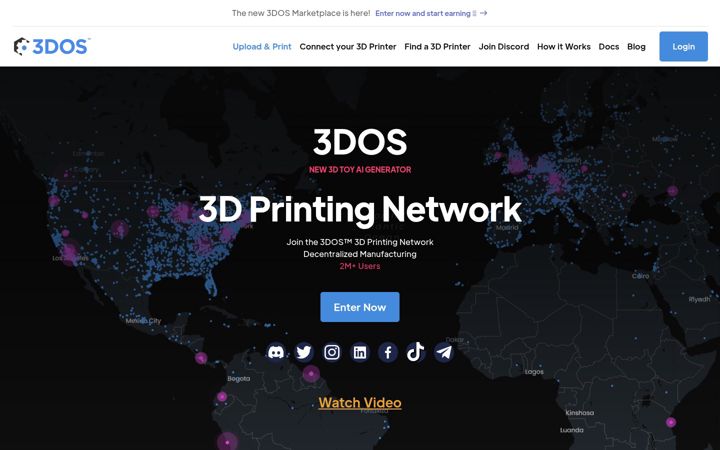Open the Twitter social icon
The image size is (720, 450).
(x=304, y=352)
